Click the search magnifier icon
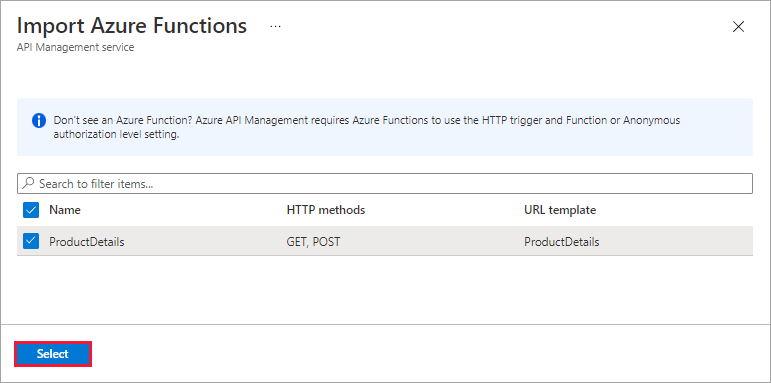The width and height of the screenshot is (771, 383). tap(29, 183)
